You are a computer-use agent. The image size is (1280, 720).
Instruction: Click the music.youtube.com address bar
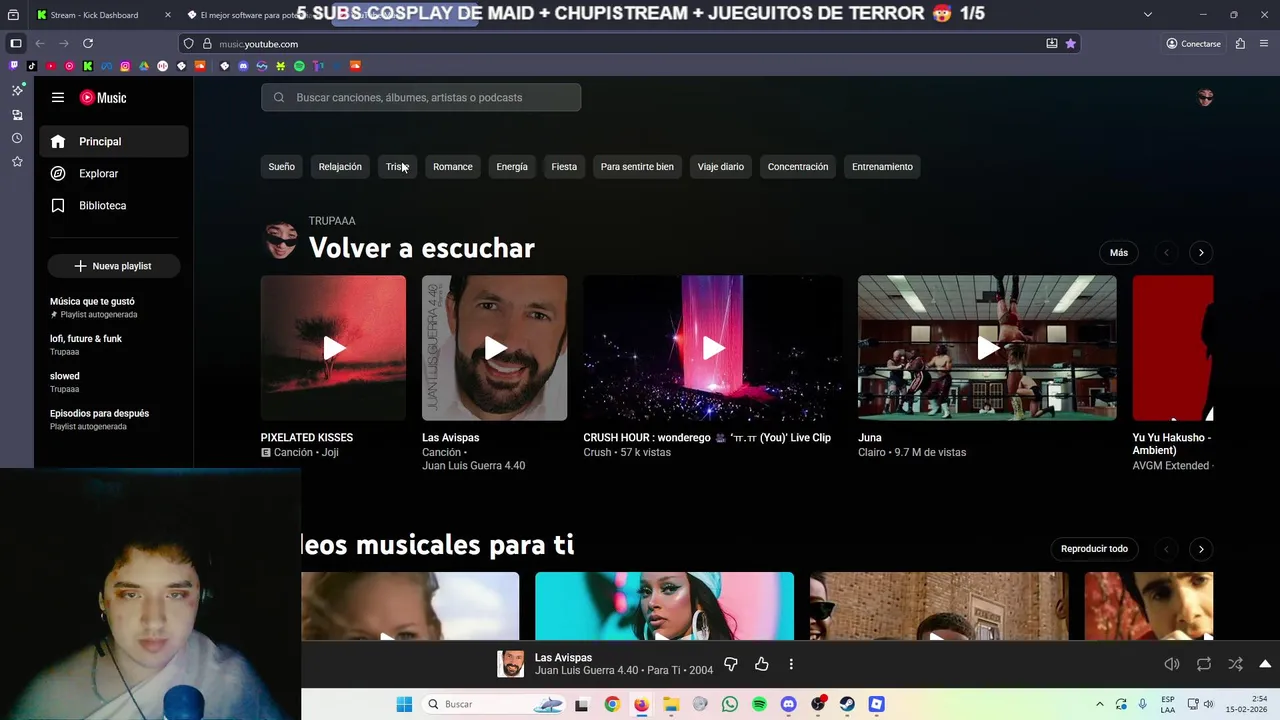pos(630,44)
